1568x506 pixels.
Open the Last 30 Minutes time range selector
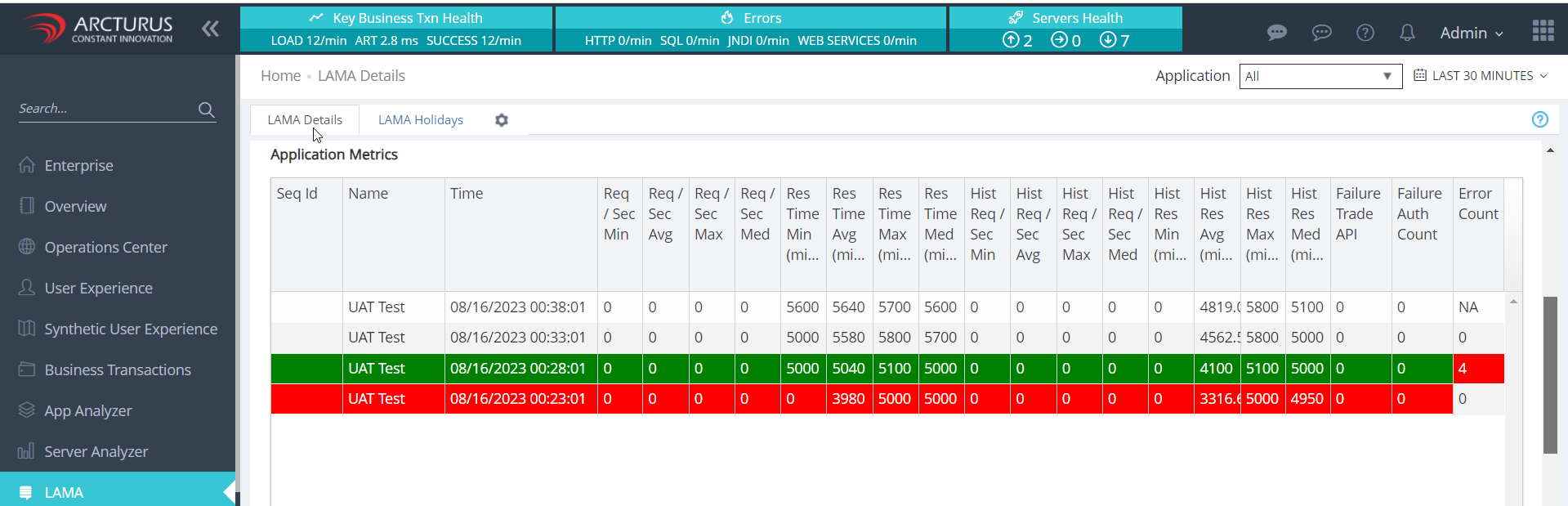click(1481, 76)
